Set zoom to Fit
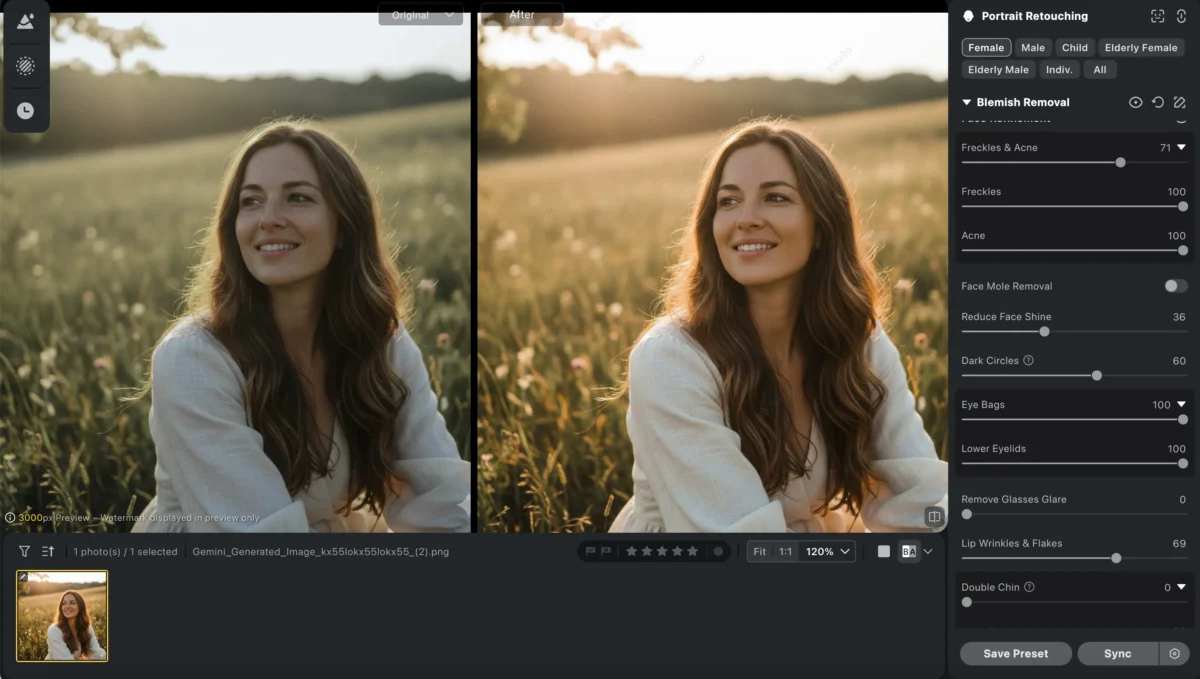Viewport: 1200px width, 679px height. [760, 551]
